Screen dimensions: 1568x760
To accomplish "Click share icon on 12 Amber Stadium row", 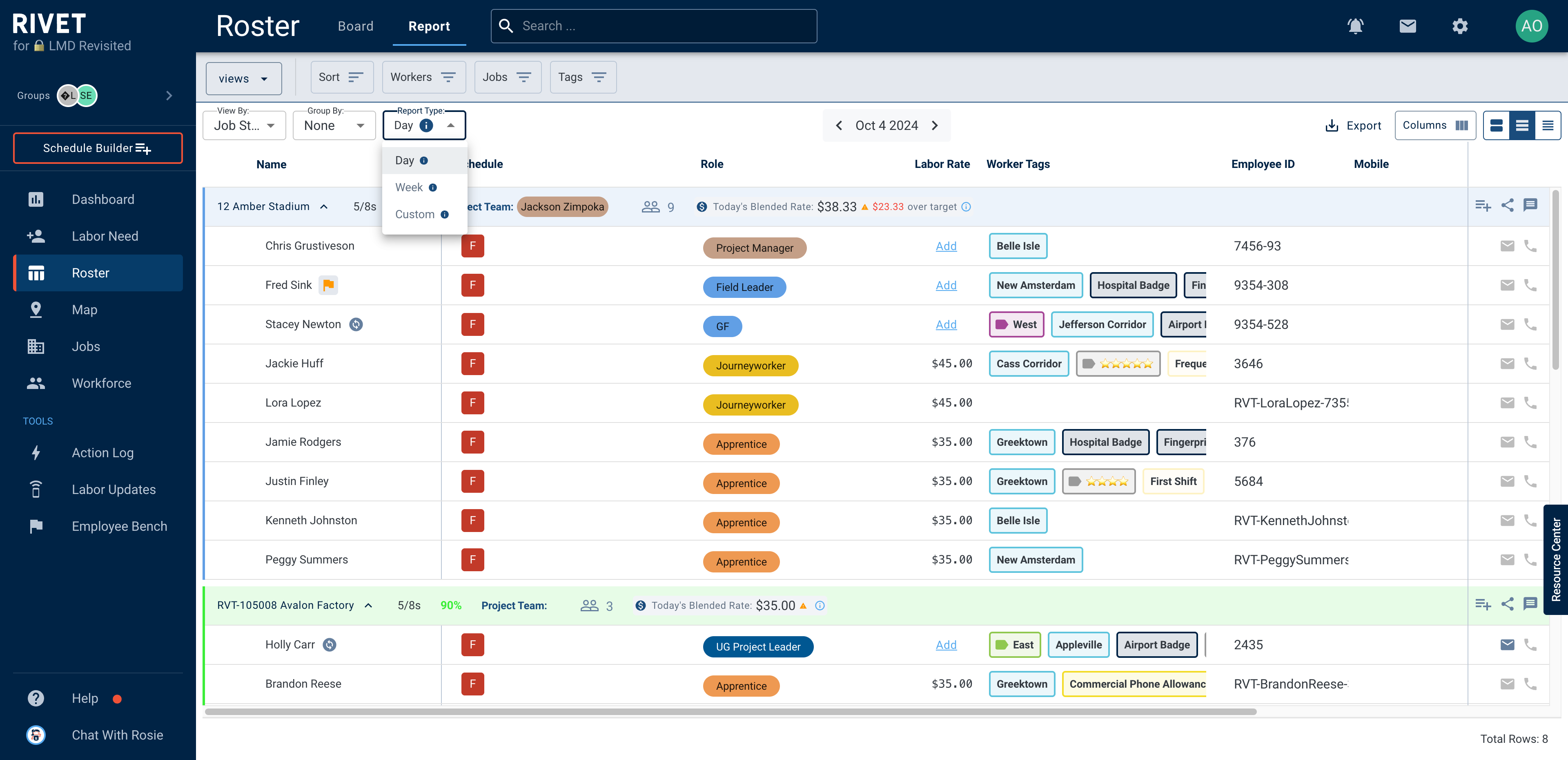I will point(1507,205).
